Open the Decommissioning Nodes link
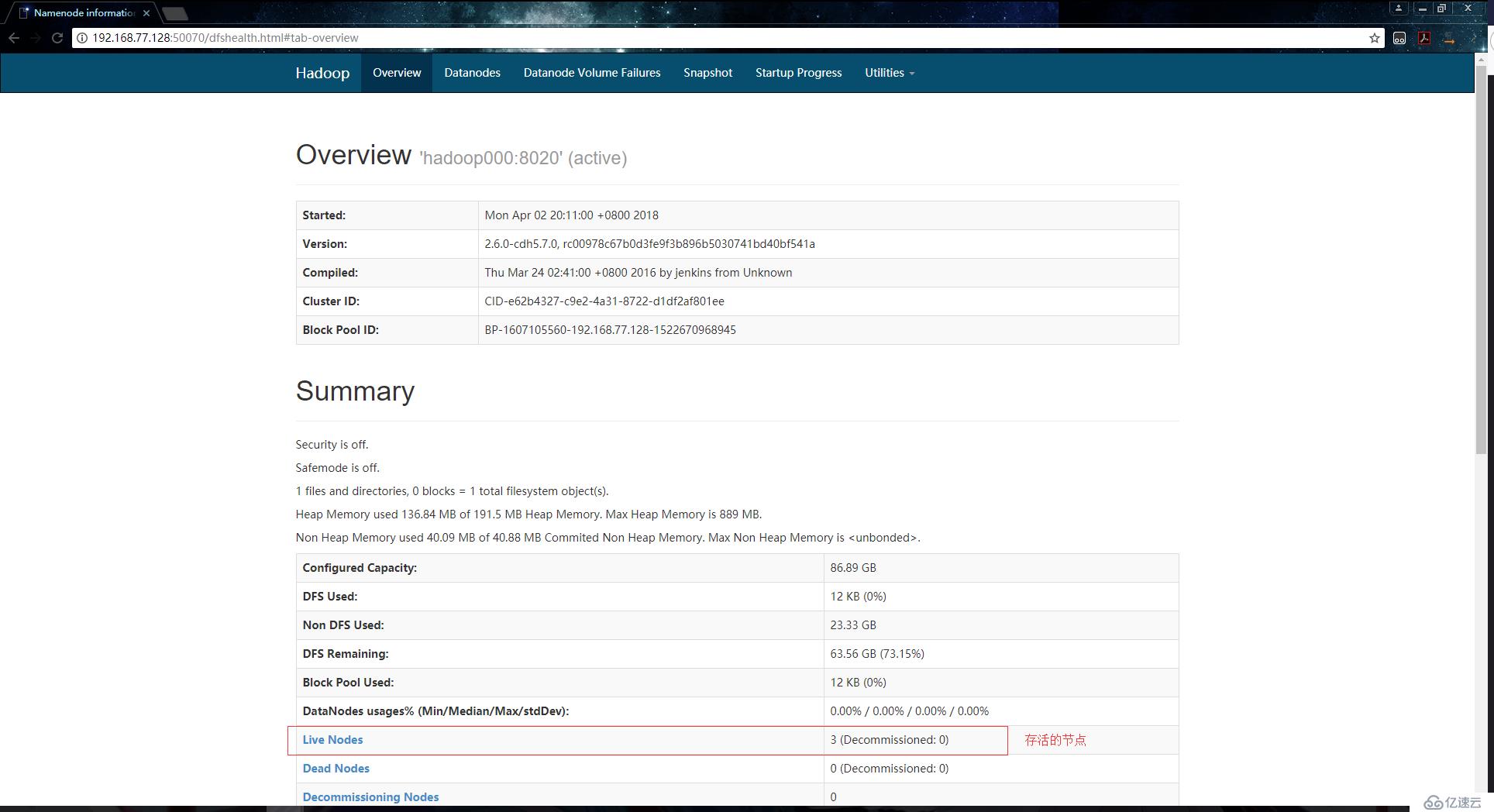The width and height of the screenshot is (1494, 812). [x=370, y=797]
